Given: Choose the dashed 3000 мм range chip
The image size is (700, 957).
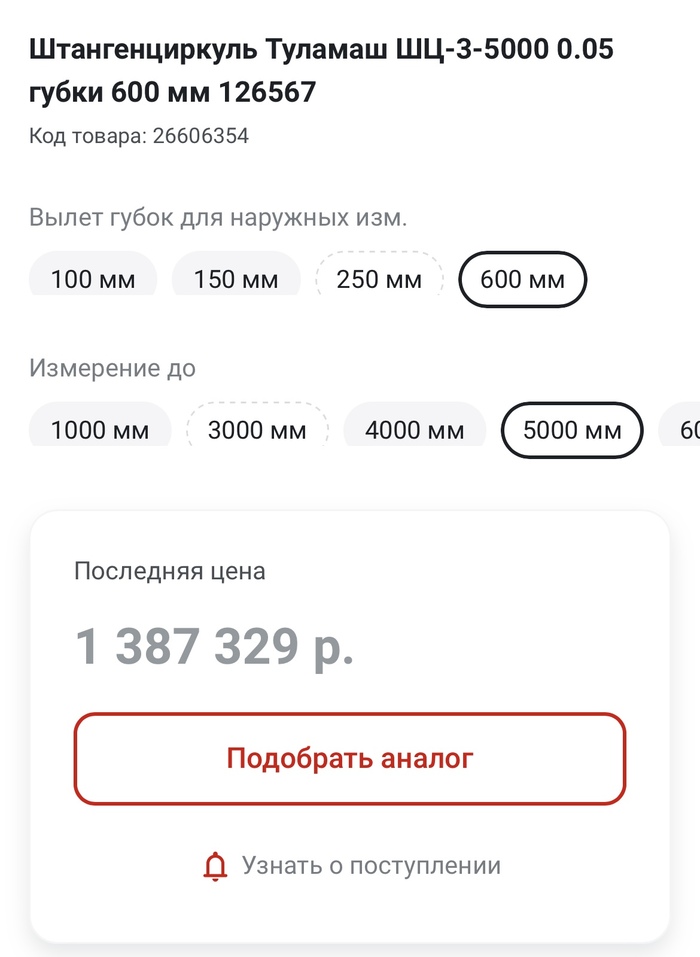Looking at the screenshot, I should click(257, 430).
